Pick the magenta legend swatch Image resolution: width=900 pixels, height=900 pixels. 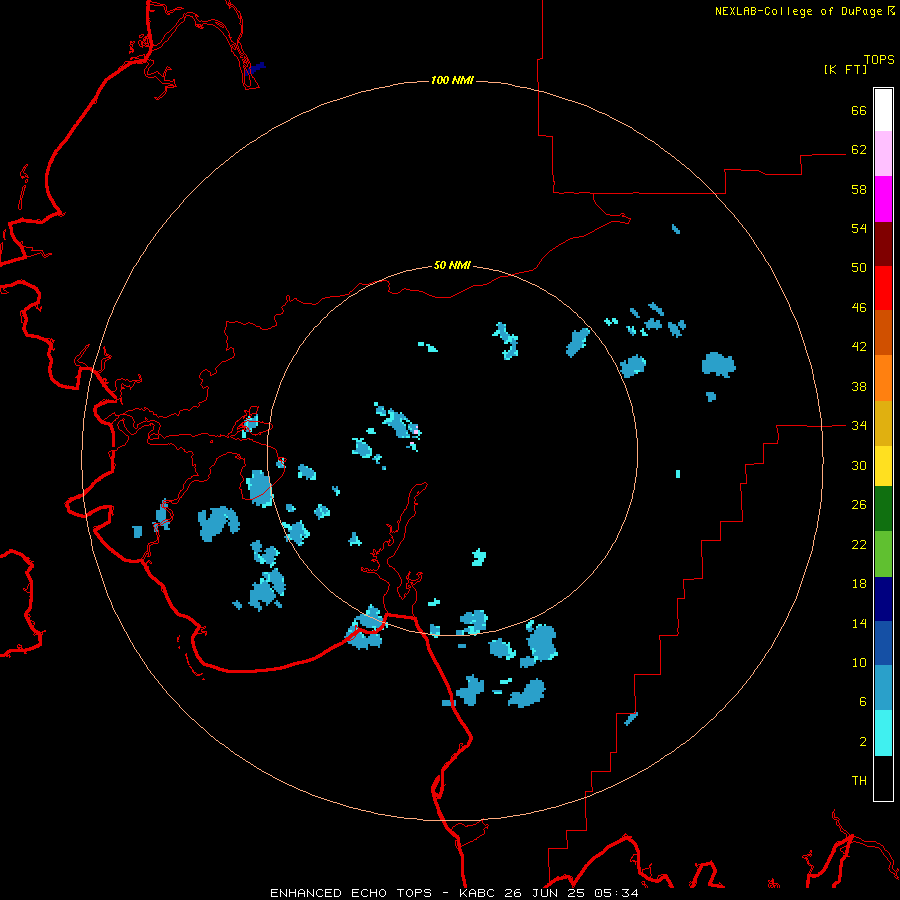pos(883,199)
